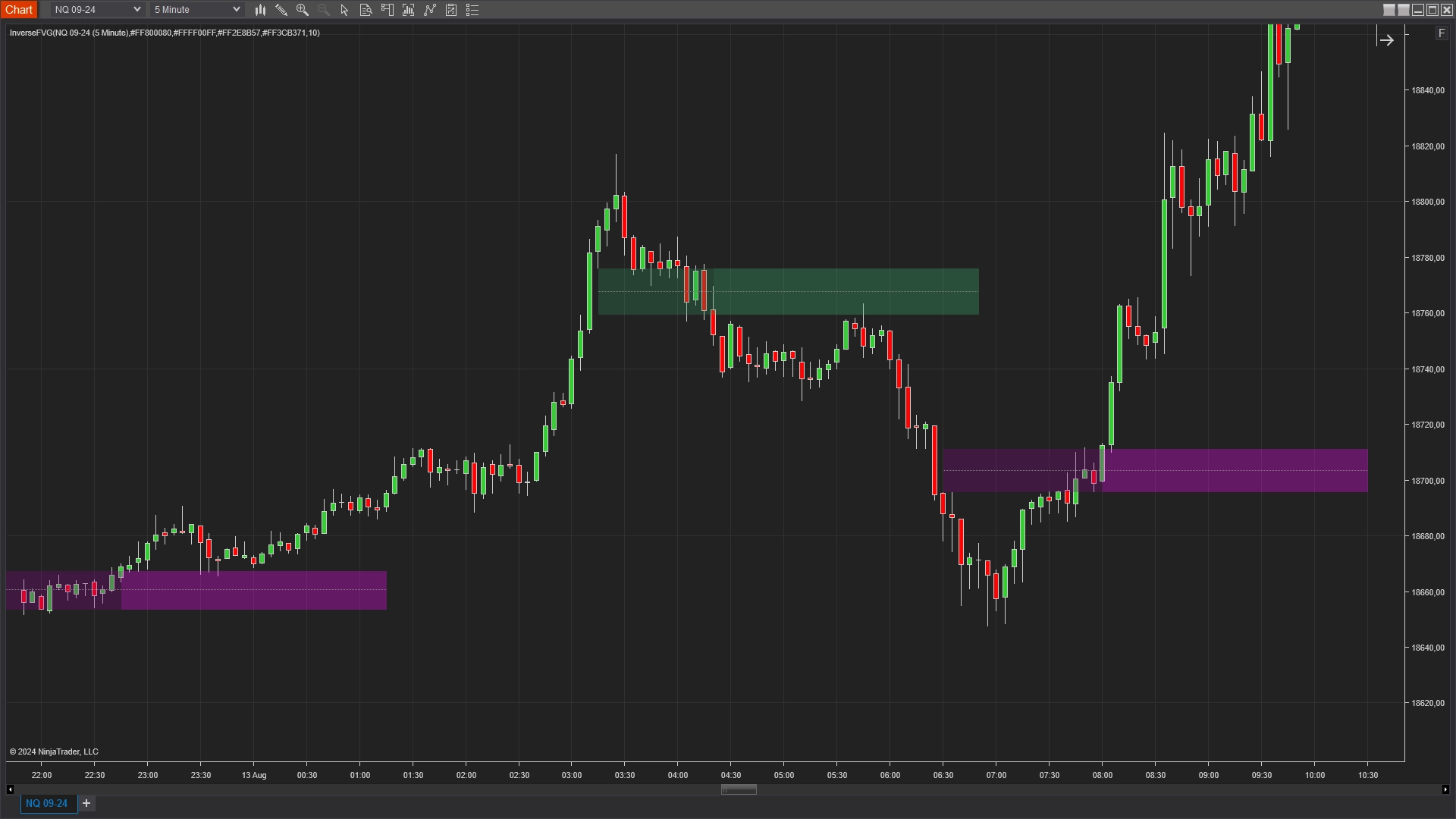Show the data box icon
The width and height of the screenshot is (1456, 819).
(x=366, y=10)
